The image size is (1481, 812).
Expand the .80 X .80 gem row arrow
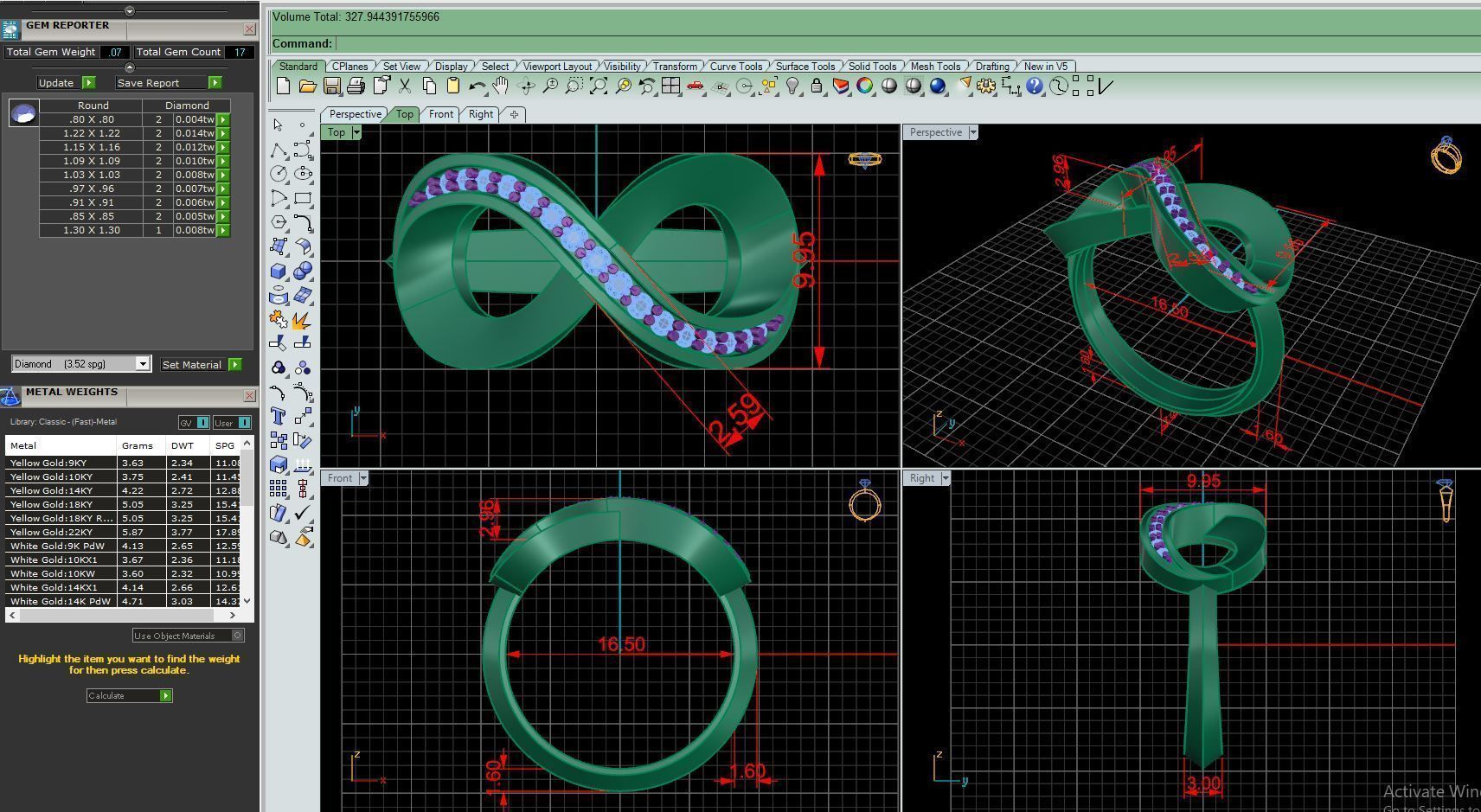(223, 119)
